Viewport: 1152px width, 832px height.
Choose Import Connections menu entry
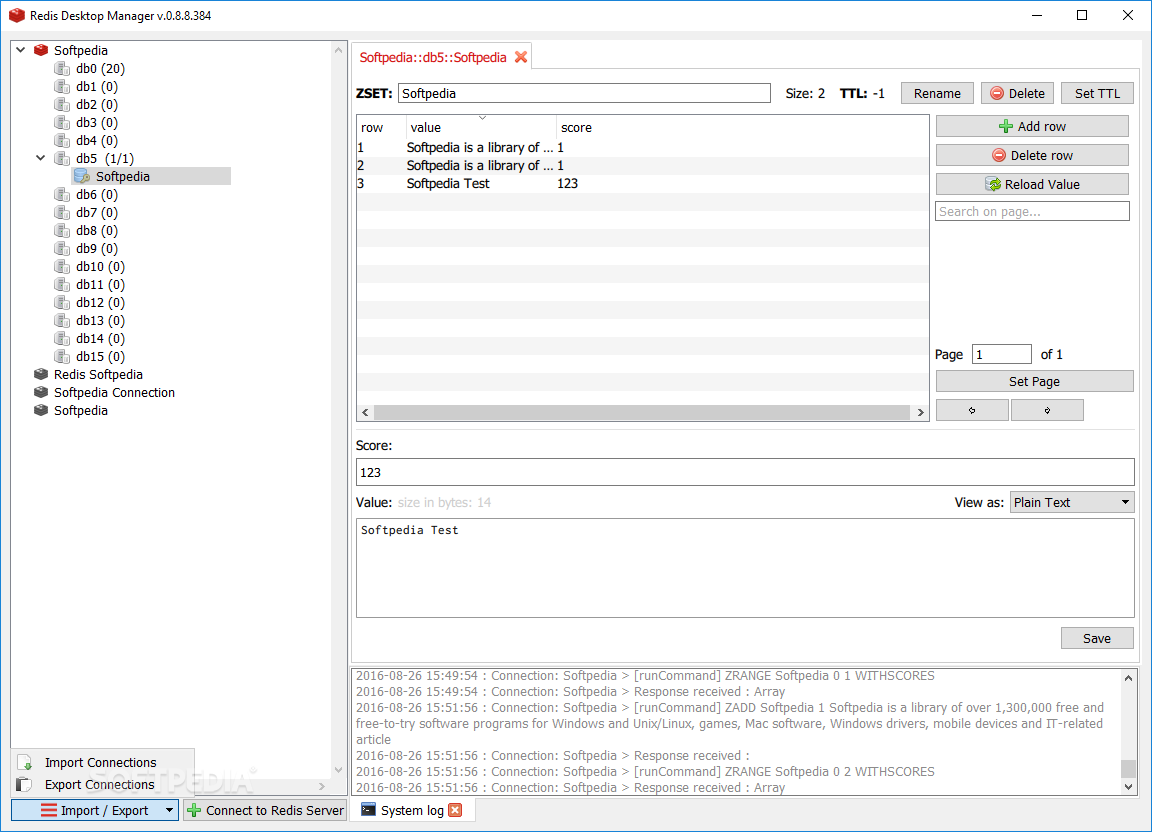pyautogui.click(x=101, y=762)
